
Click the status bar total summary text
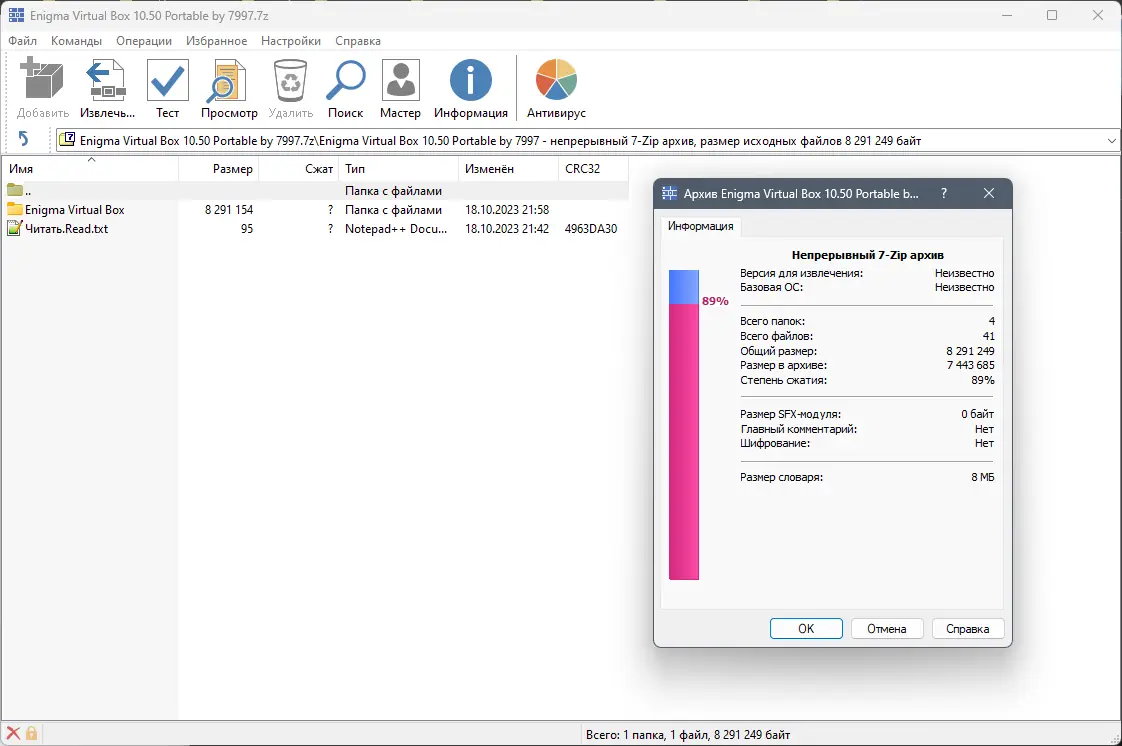[x=688, y=735]
